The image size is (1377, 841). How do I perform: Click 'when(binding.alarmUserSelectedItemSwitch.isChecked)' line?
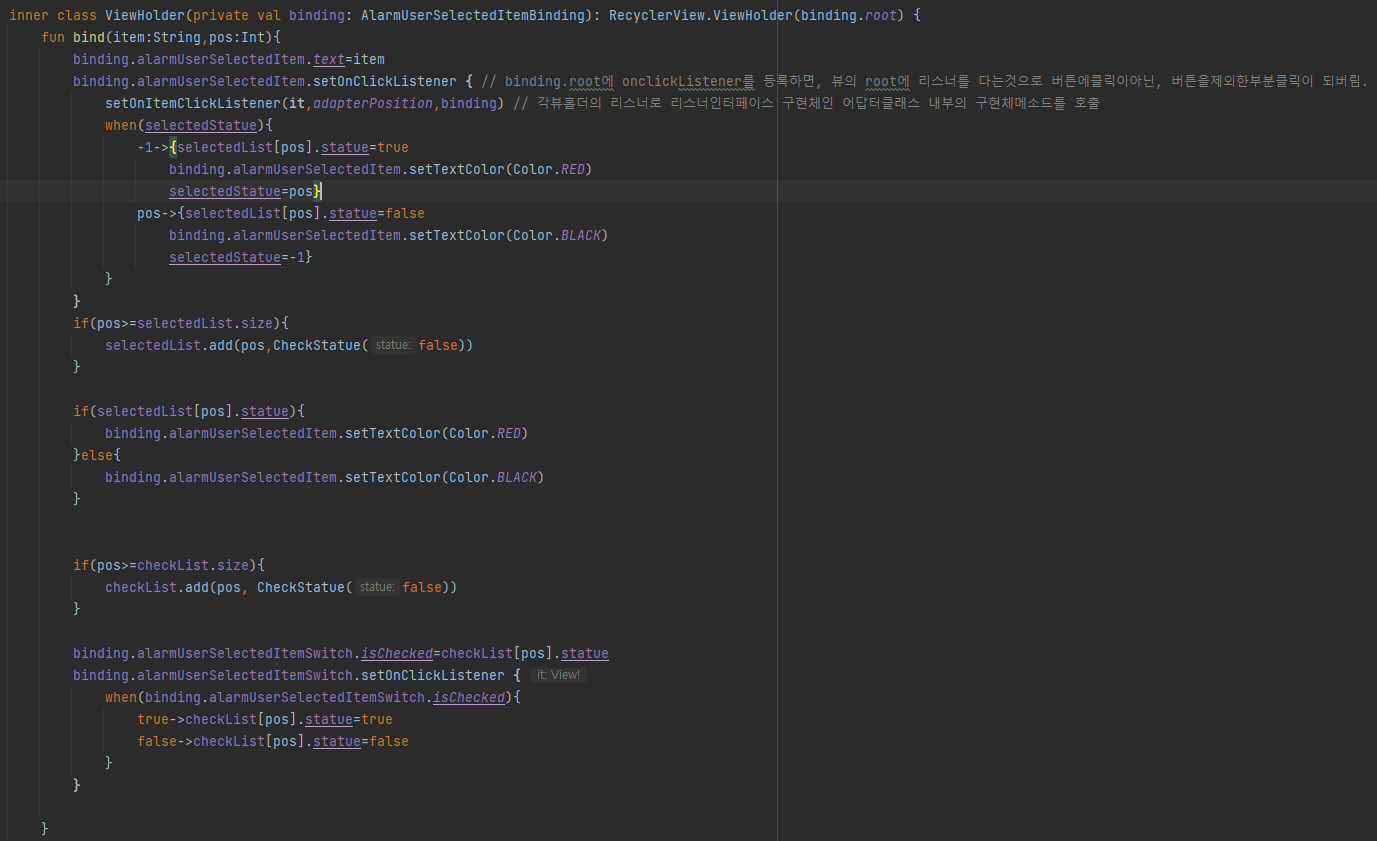click(313, 698)
